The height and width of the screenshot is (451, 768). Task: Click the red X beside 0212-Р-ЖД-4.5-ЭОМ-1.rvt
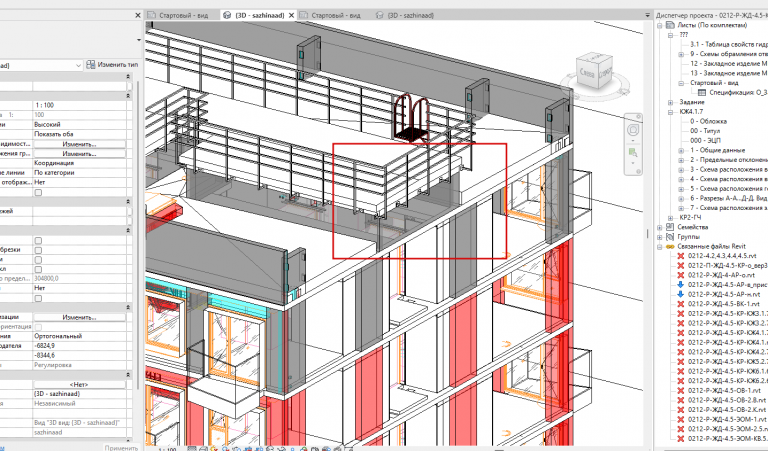click(680, 420)
